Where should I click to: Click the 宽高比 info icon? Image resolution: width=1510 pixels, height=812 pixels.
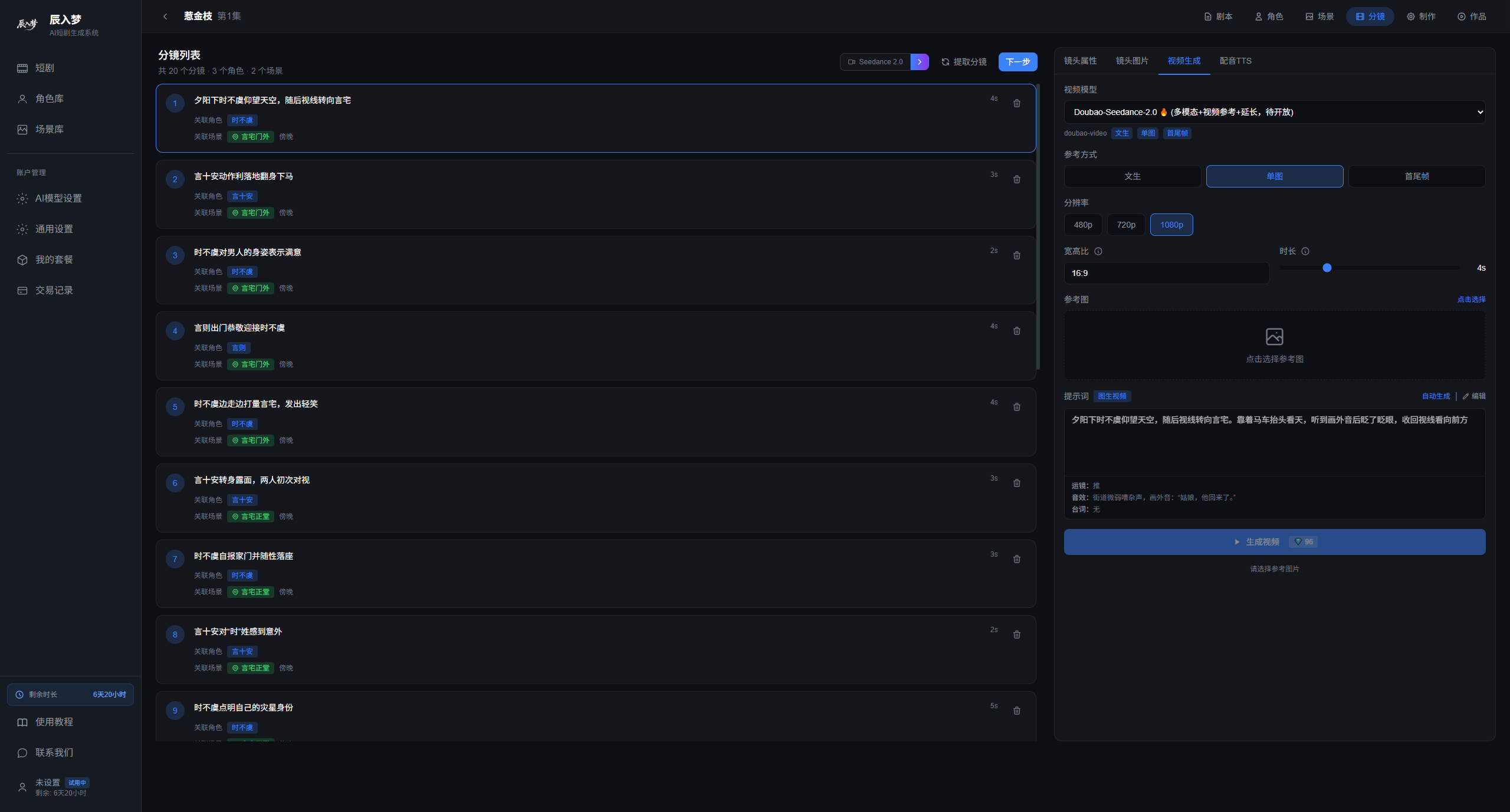click(x=1098, y=251)
